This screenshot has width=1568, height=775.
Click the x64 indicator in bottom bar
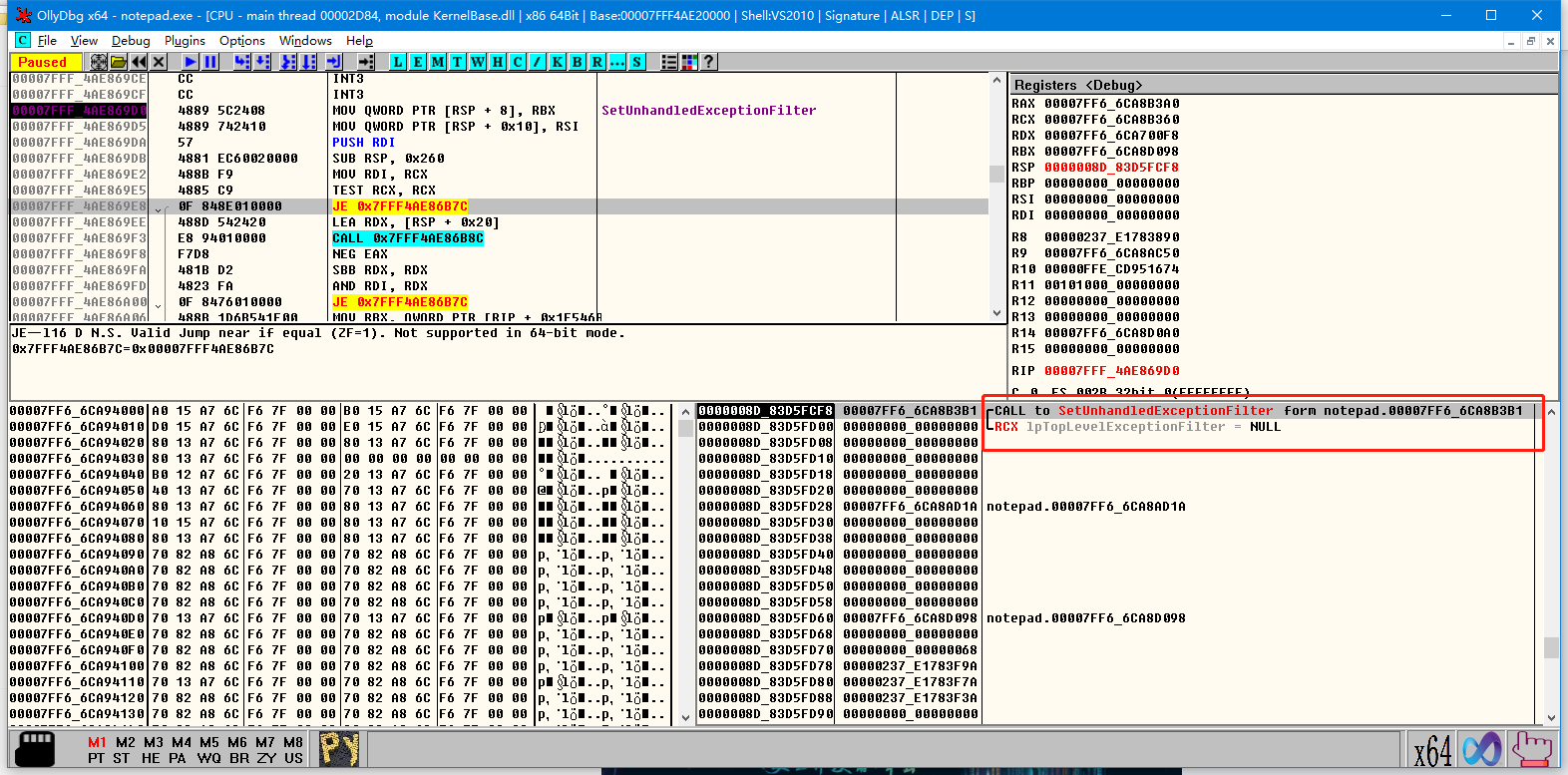1432,750
